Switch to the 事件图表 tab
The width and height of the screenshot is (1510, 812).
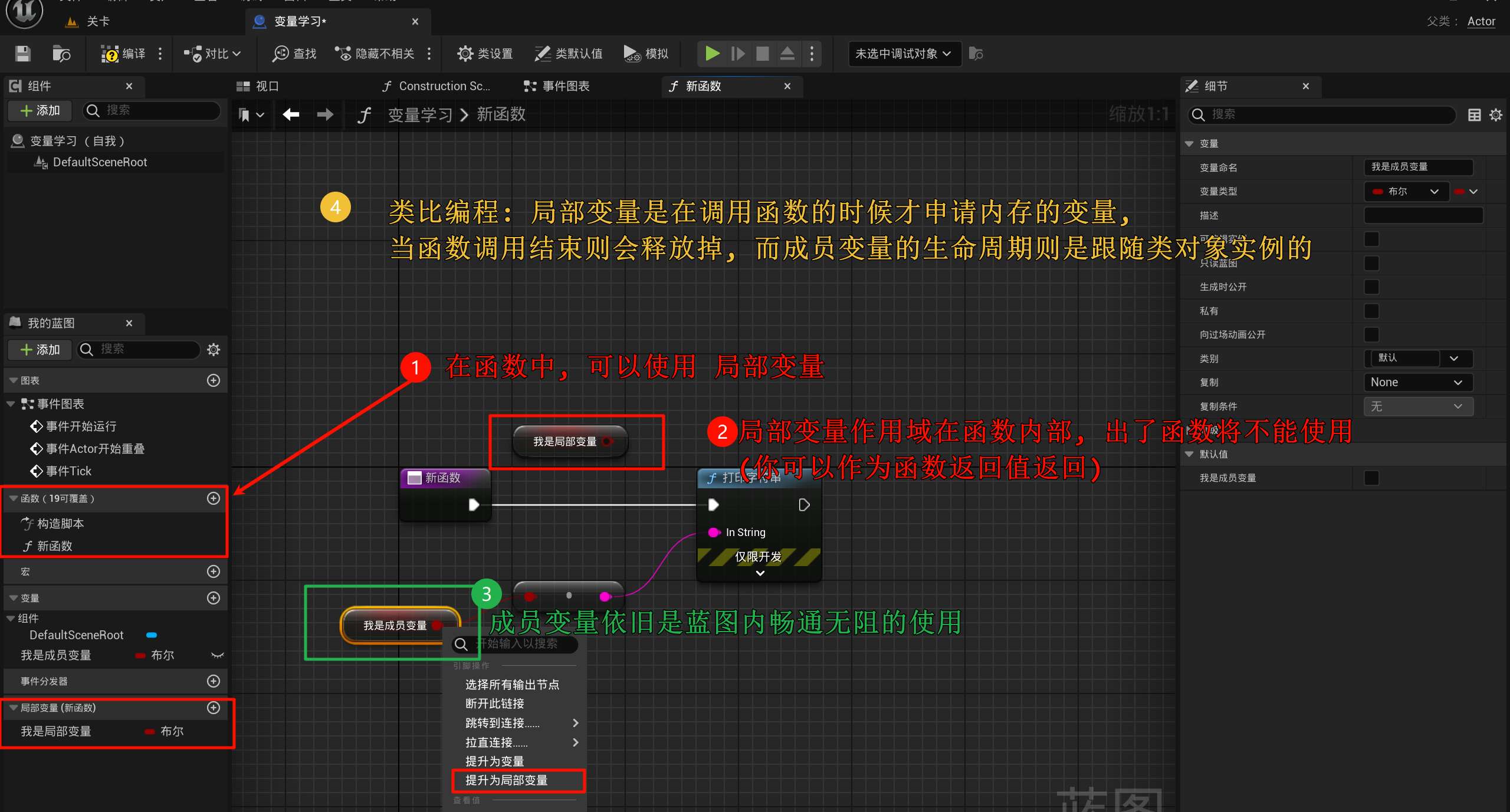pos(557,86)
